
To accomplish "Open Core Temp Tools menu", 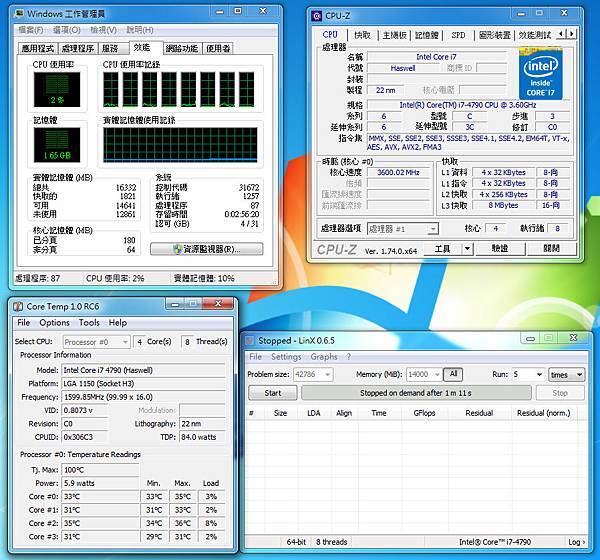I will [x=89, y=323].
